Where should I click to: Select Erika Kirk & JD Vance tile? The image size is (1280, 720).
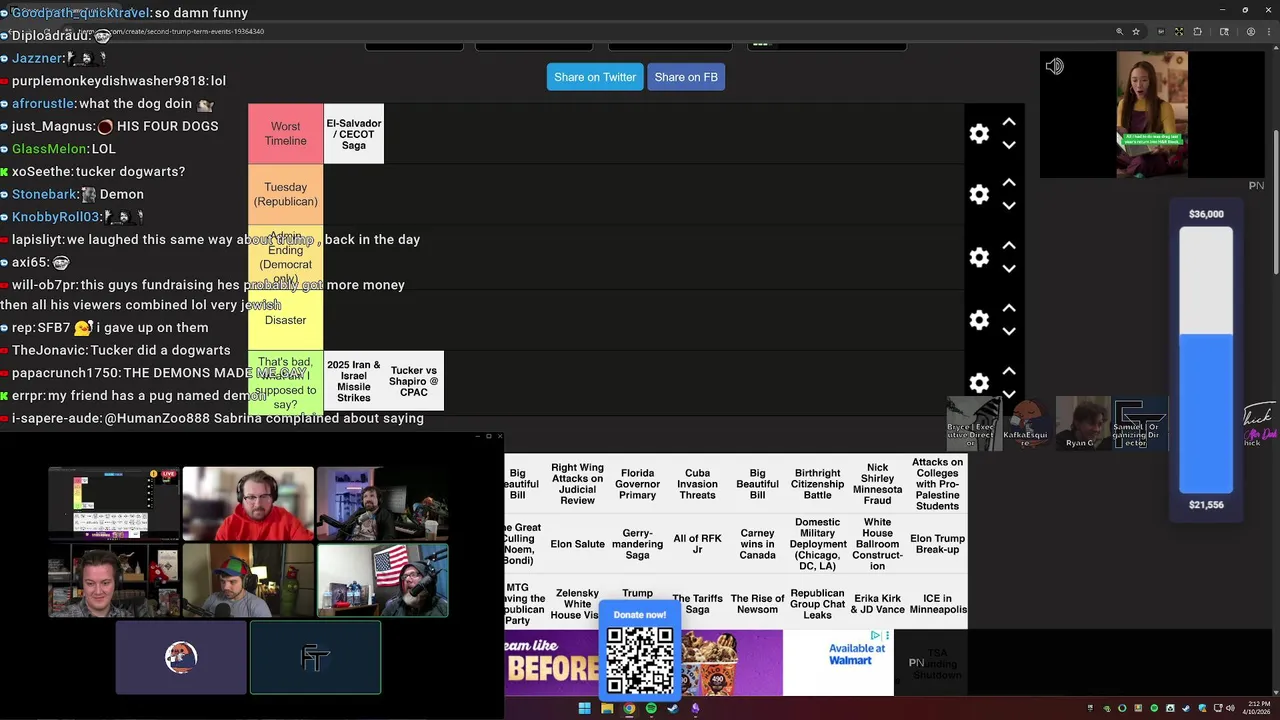click(877, 604)
